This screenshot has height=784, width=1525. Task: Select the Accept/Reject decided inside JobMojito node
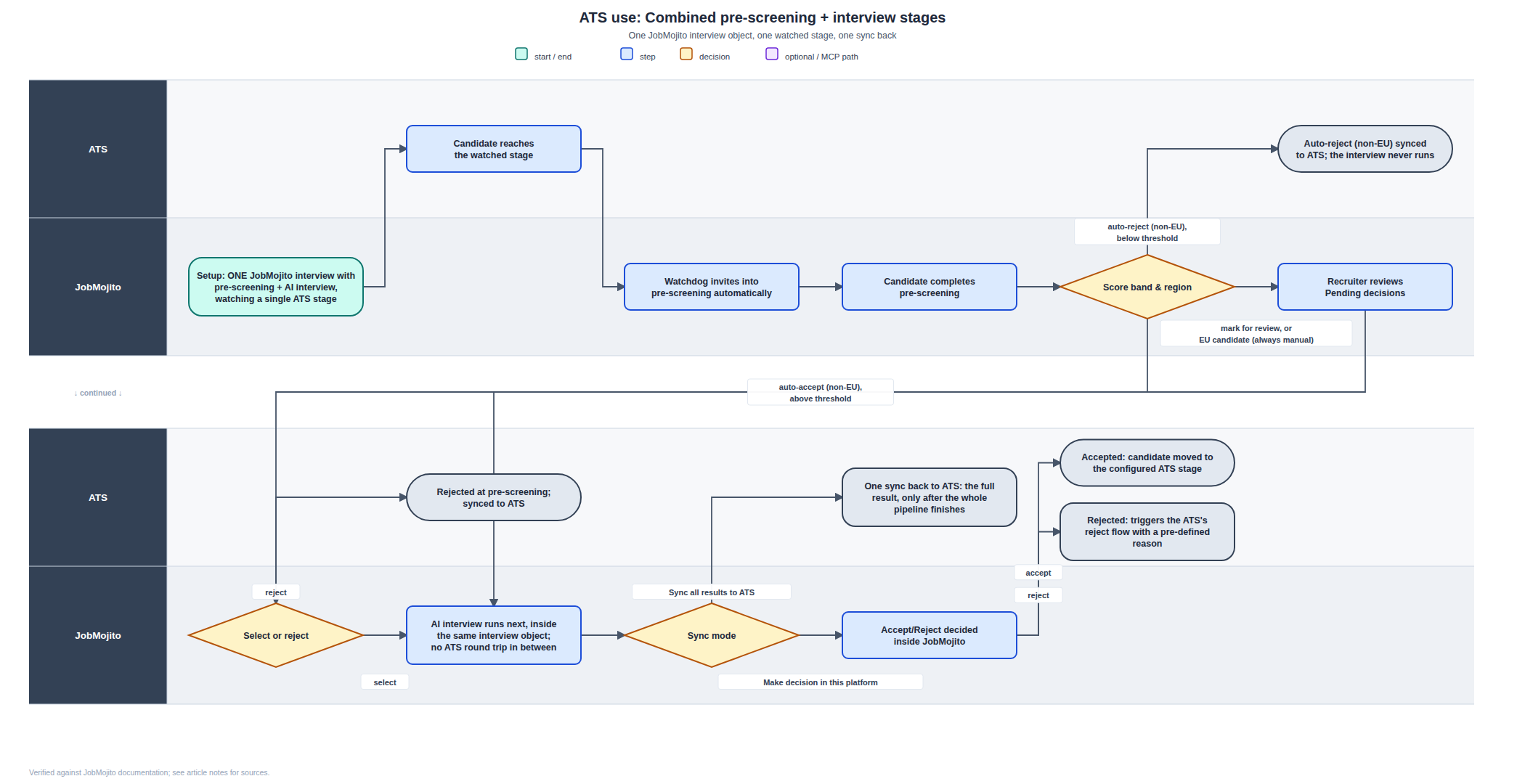(930, 635)
